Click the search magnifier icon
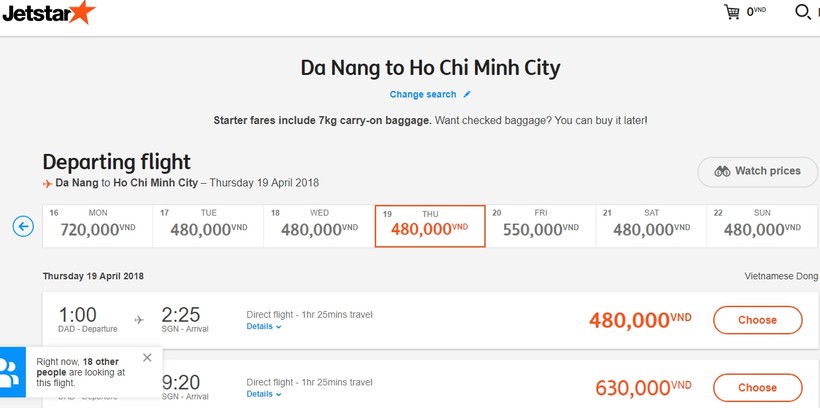Viewport: 820px width, 408px height. 802,12
